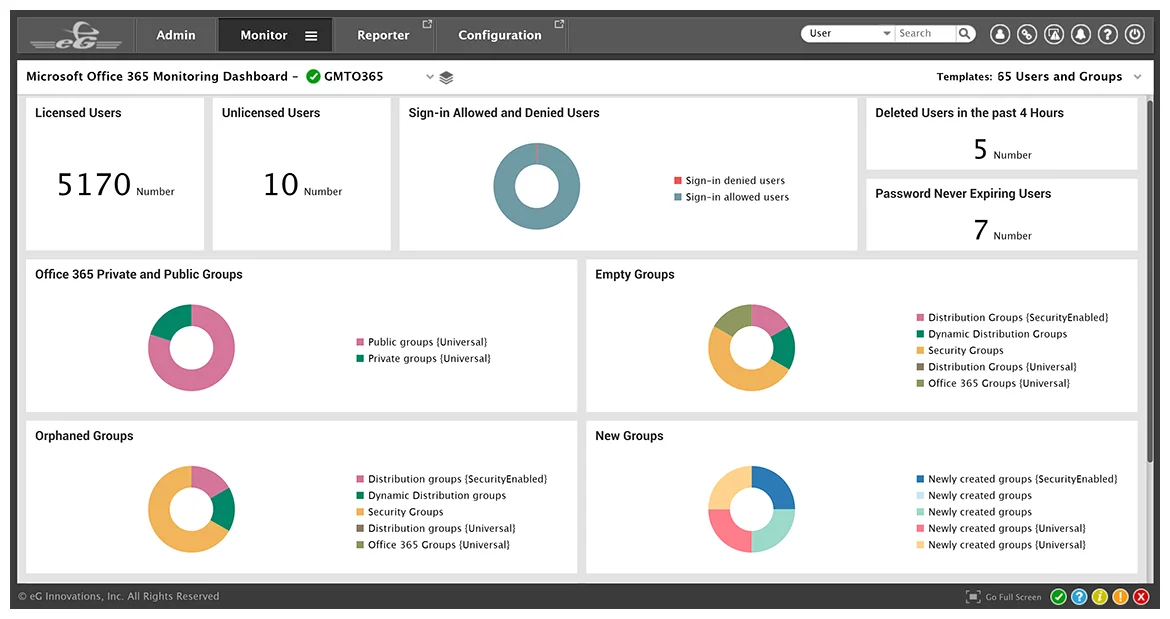Click 'Security Groups' in the Orphaned Groups legend
The width and height of the screenshot is (1170, 619).
pyautogui.click(x=405, y=512)
